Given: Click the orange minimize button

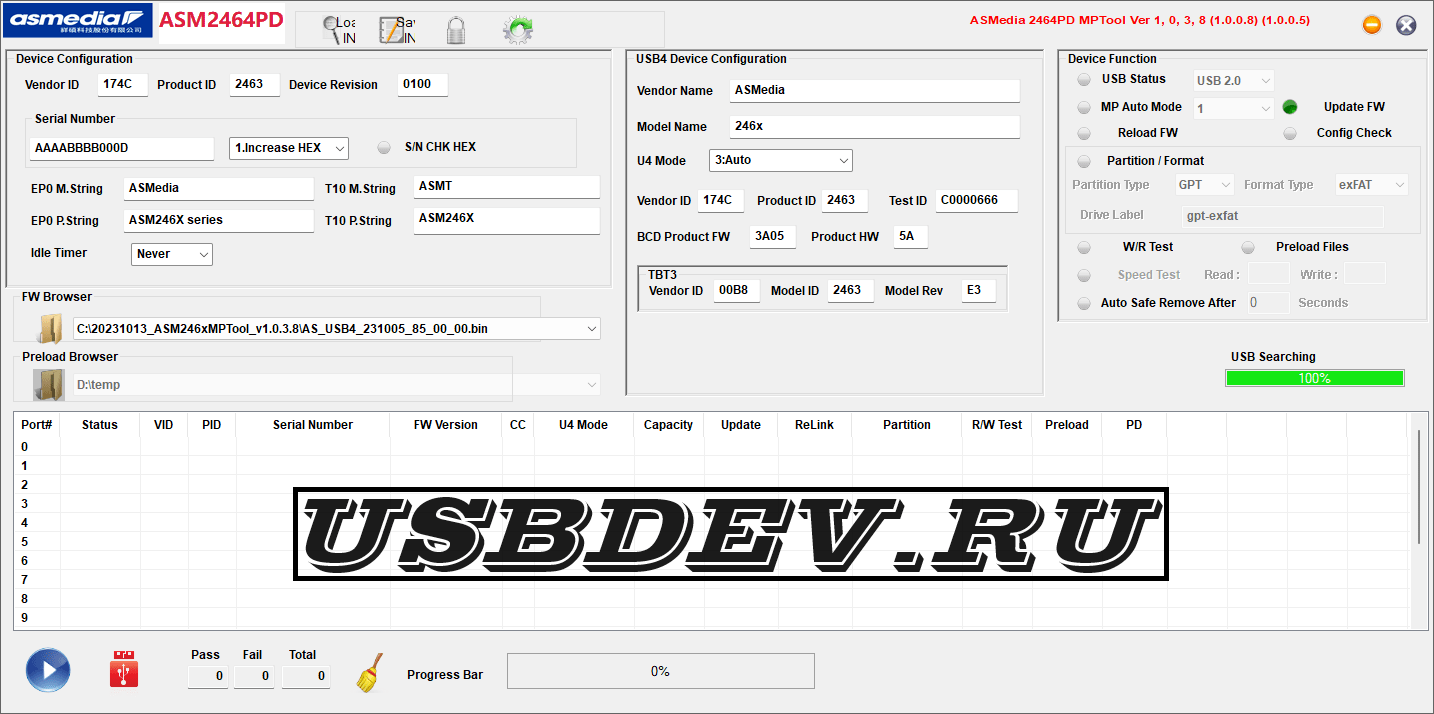Looking at the screenshot, I should tap(1372, 25).
